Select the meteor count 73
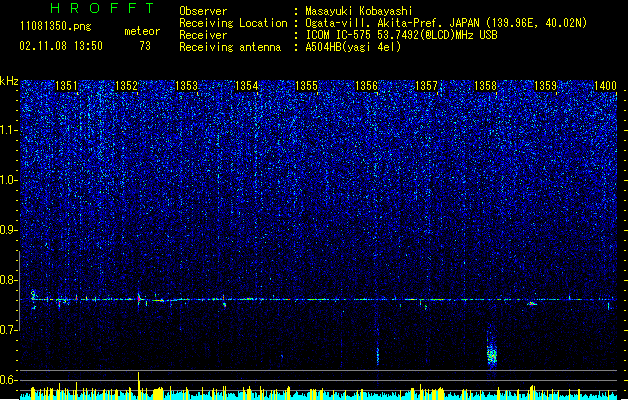The width and height of the screenshot is (629, 400). click(145, 46)
